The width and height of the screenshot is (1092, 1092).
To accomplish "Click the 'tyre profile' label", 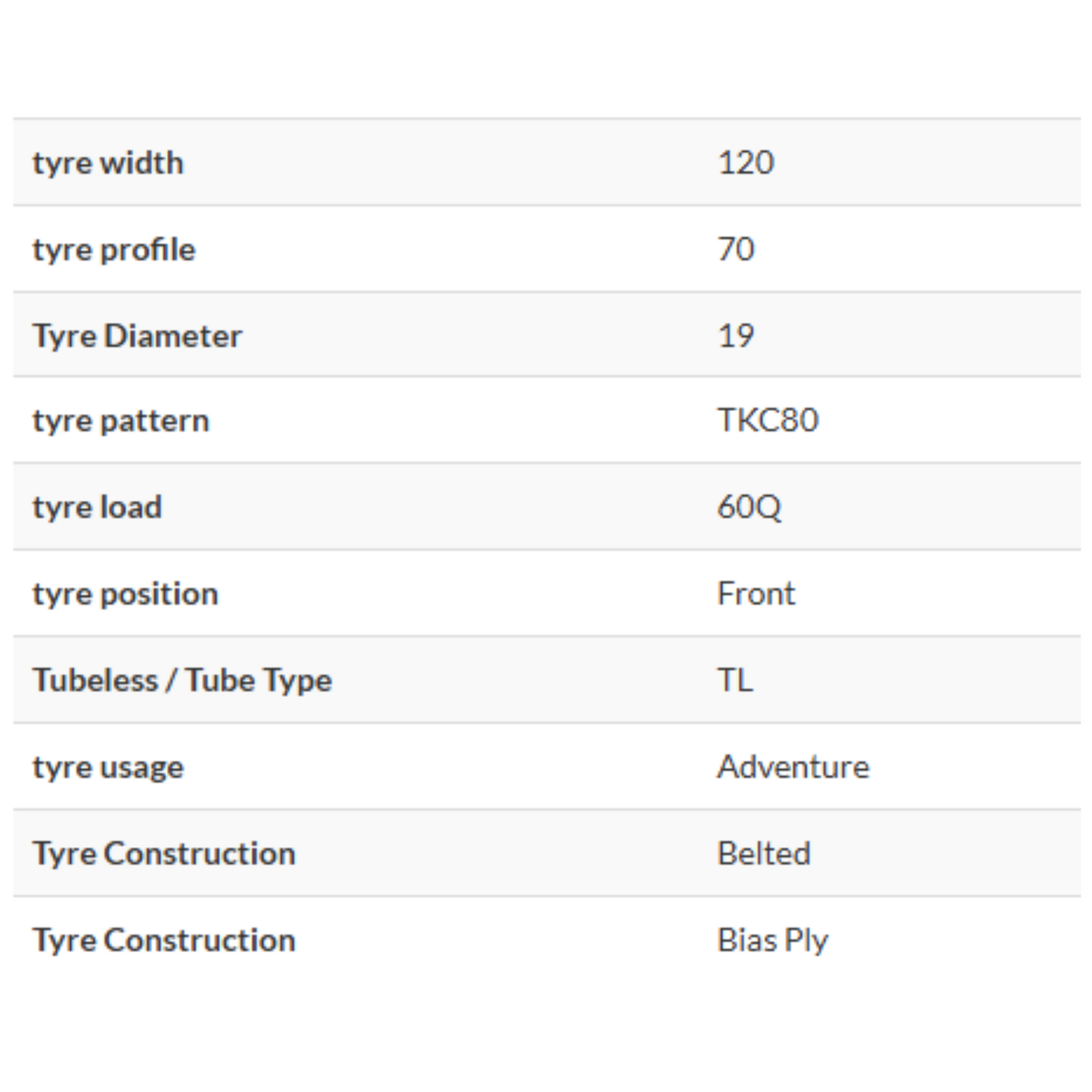I will (113, 250).
